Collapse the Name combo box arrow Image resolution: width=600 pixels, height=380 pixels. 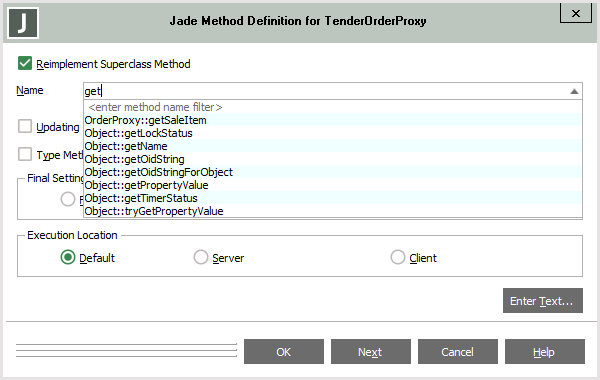[574, 91]
